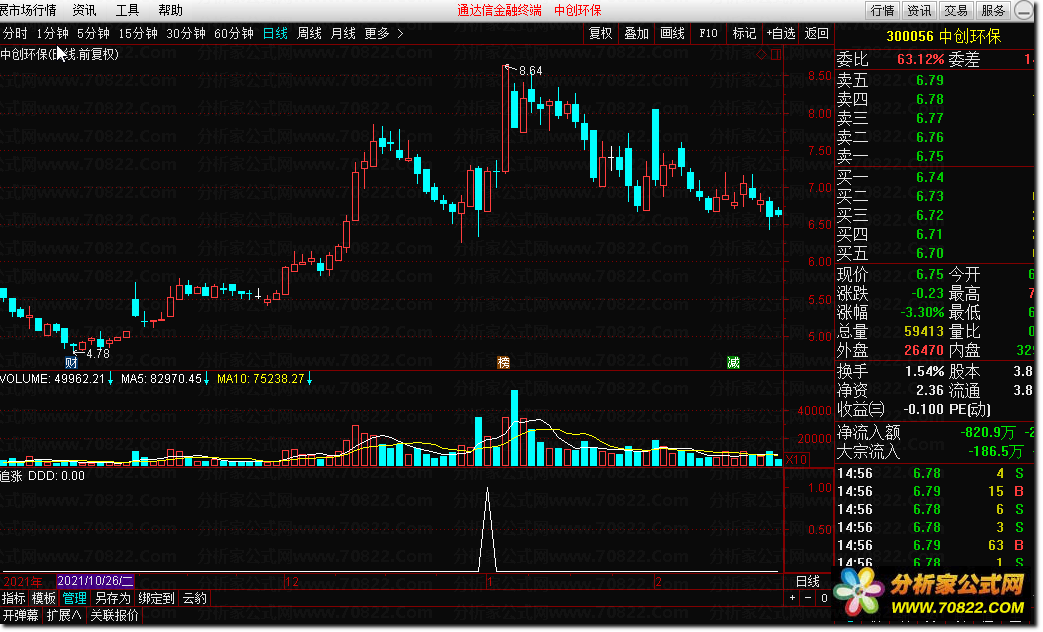
Task: Click the 财 marker below the chart low
Action: (x=71, y=363)
